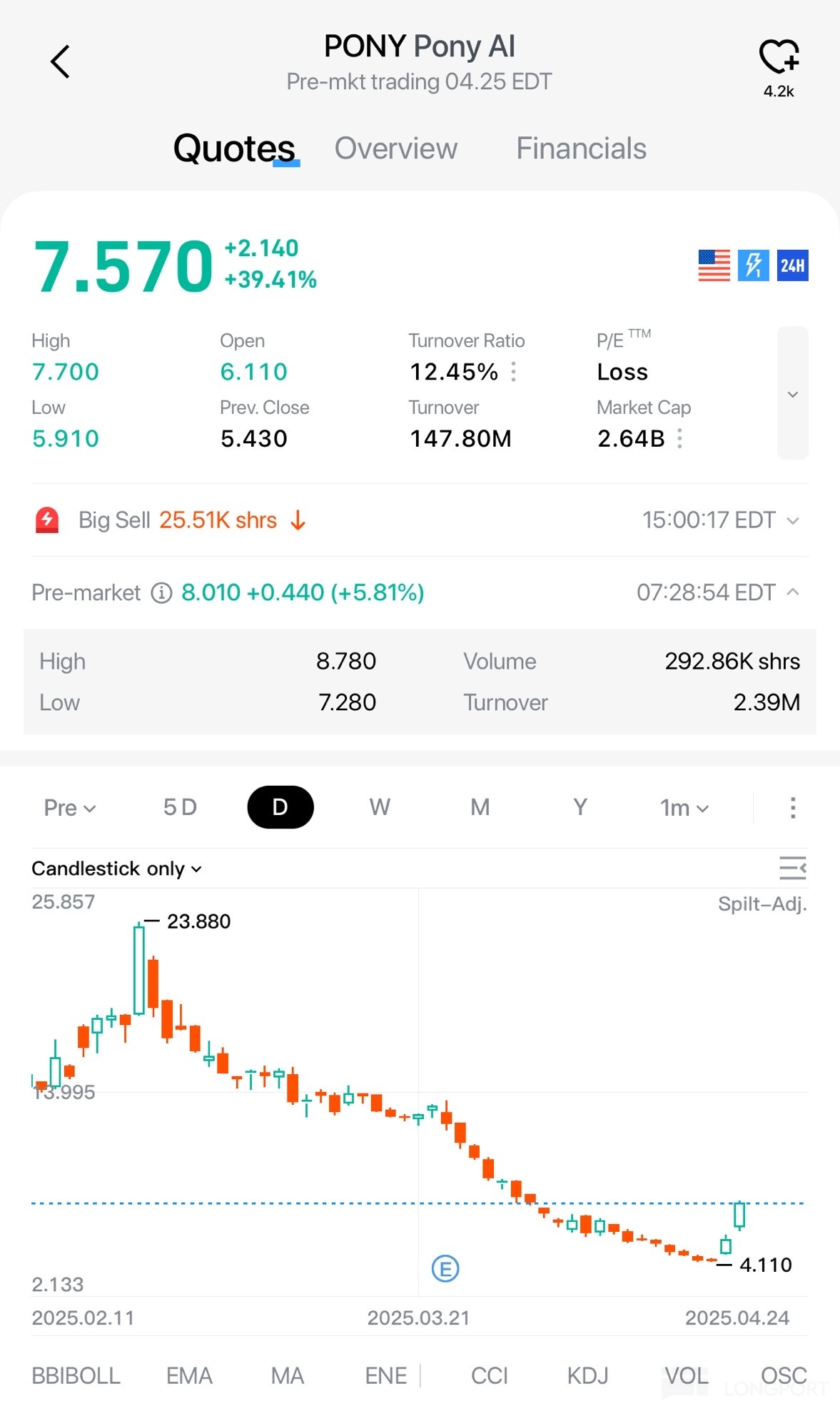840x1411 pixels.
Task: Tap the red Big Sell alert icon
Action: tap(47, 520)
